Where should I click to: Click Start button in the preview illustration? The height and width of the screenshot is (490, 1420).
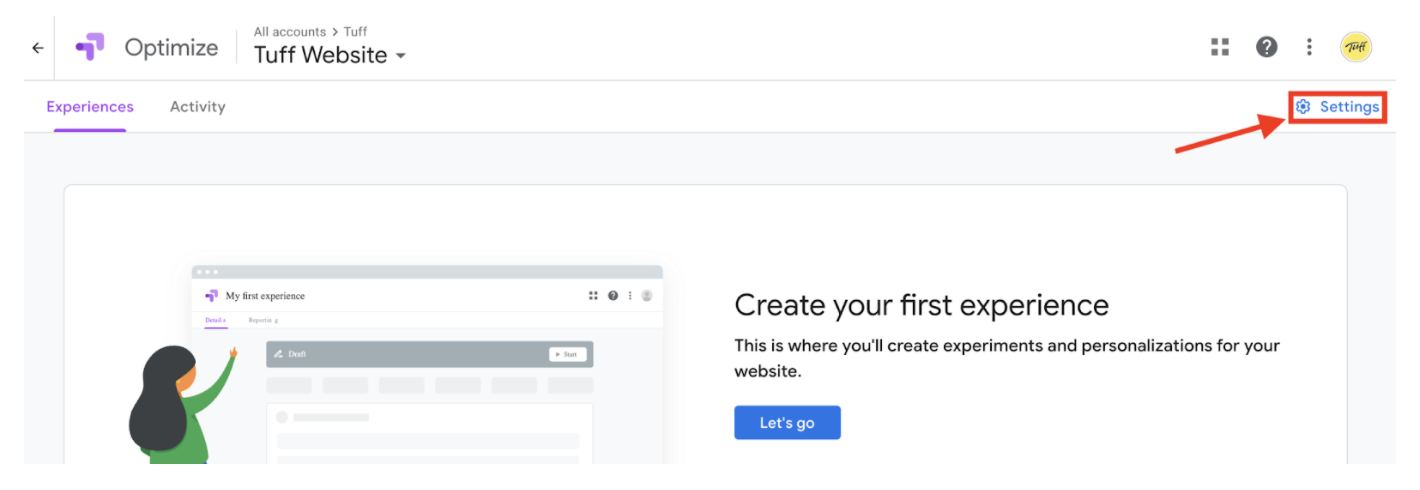point(567,354)
